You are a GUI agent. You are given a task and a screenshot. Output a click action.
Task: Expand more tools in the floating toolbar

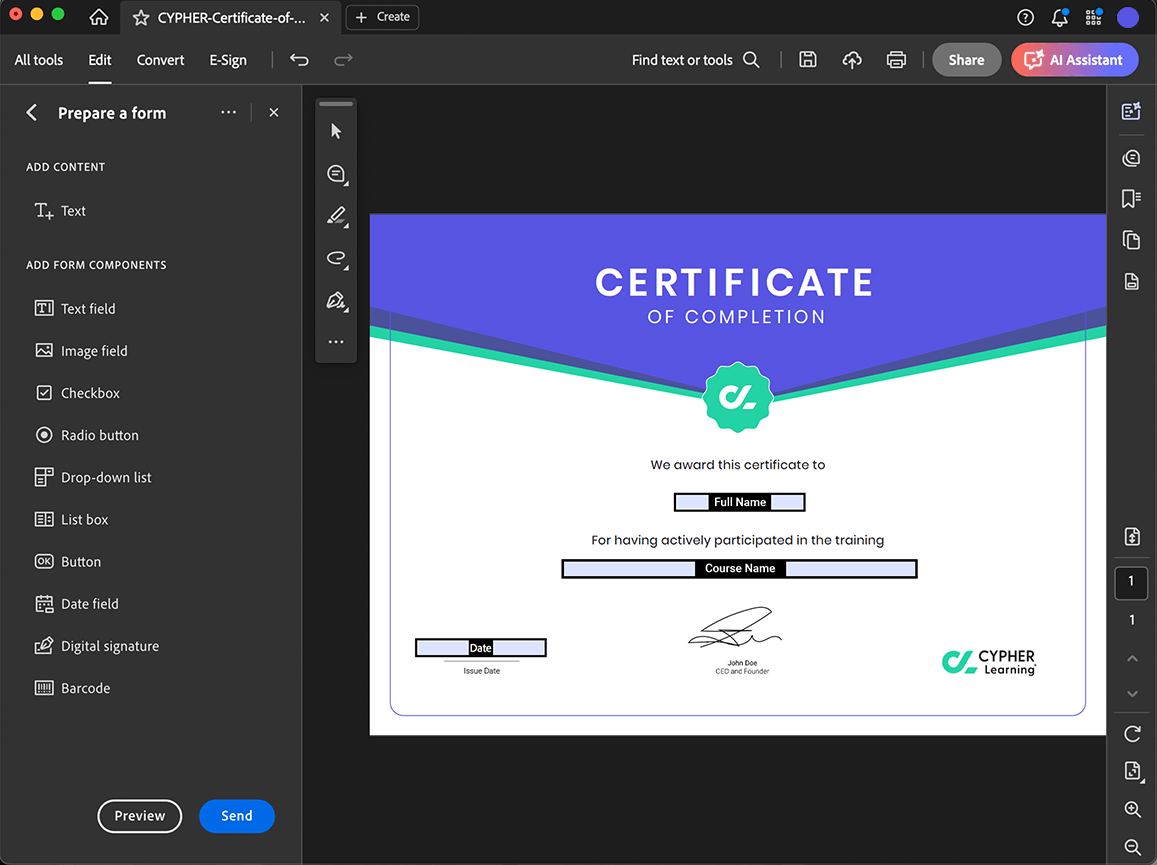coord(336,342)
